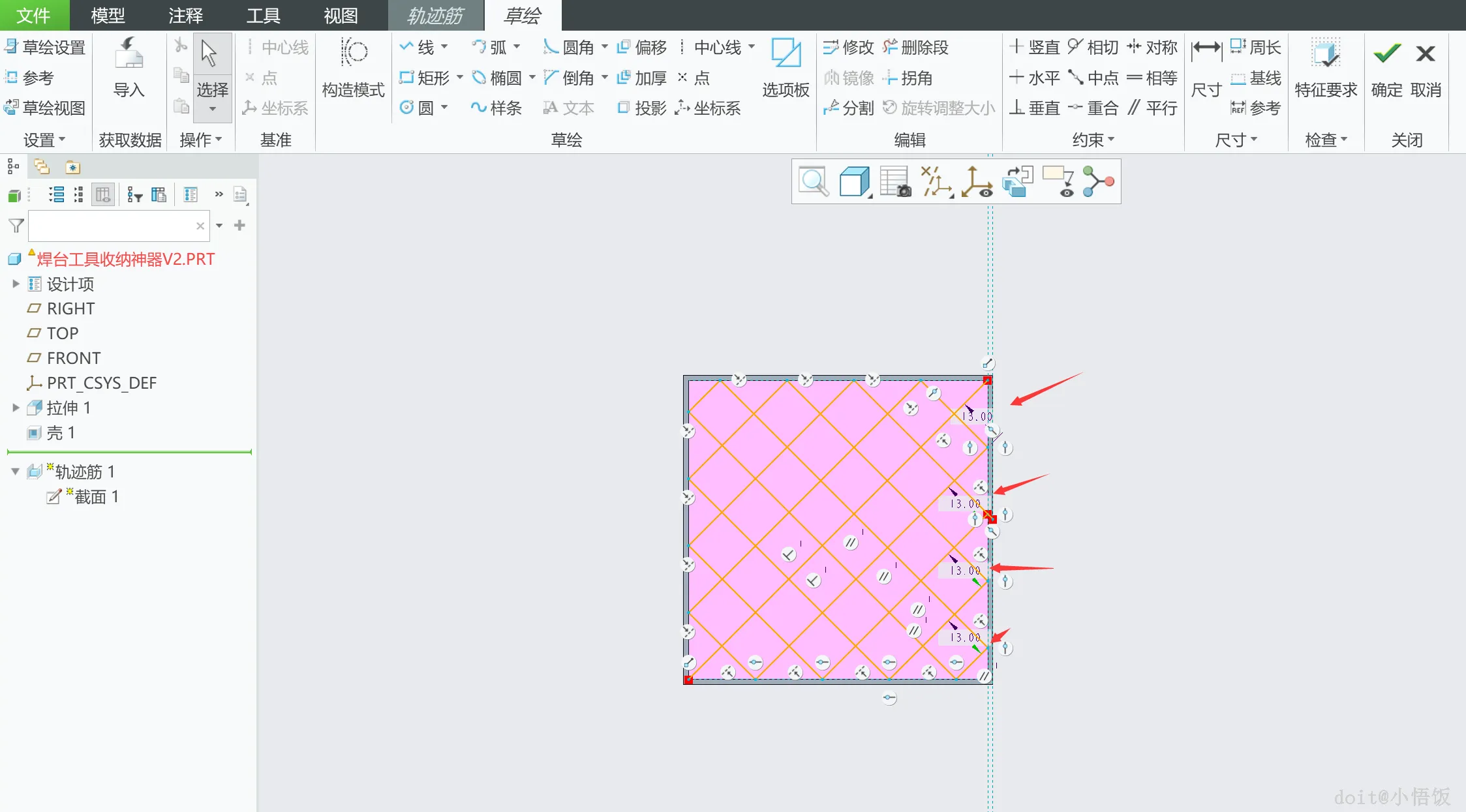This screenshot has height=812, width=1466.
Task: Click the model tree filter search field
Action: (x=111, y=226)
